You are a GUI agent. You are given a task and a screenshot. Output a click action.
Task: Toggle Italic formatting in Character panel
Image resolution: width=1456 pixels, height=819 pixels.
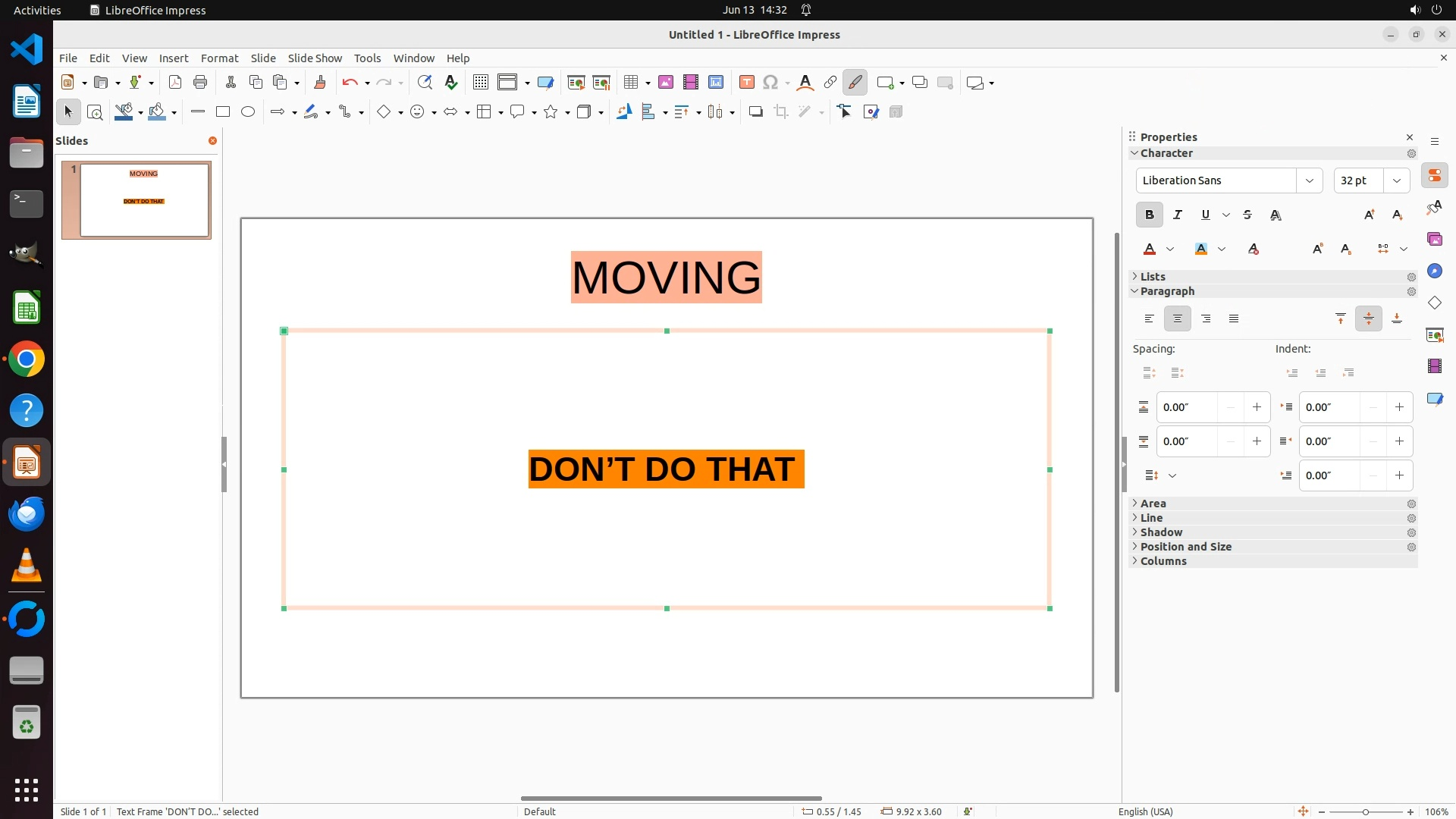[1177, 215]
